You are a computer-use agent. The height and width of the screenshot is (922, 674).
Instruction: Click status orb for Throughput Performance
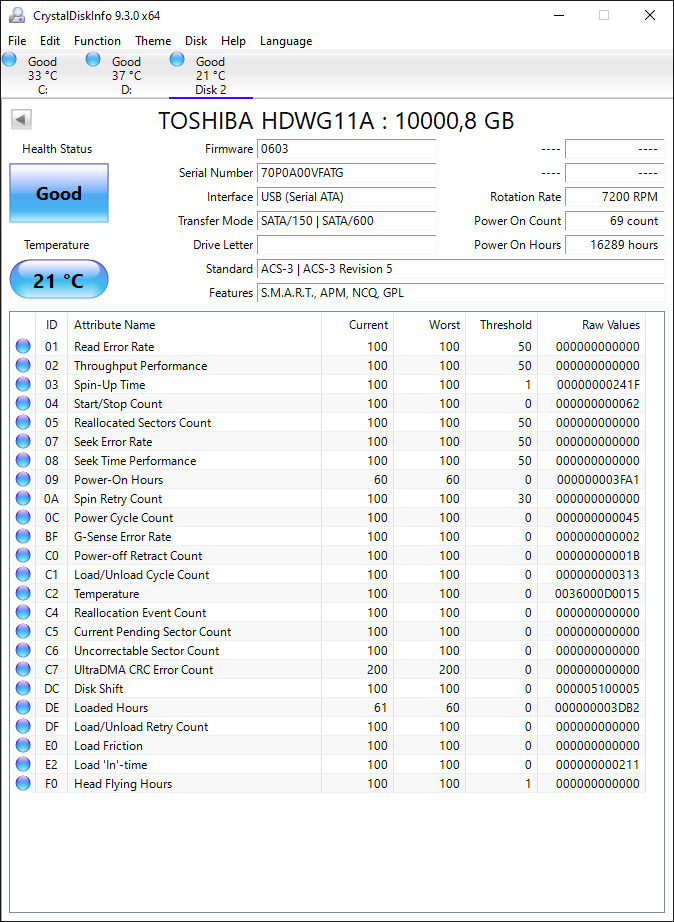point(23,365)
